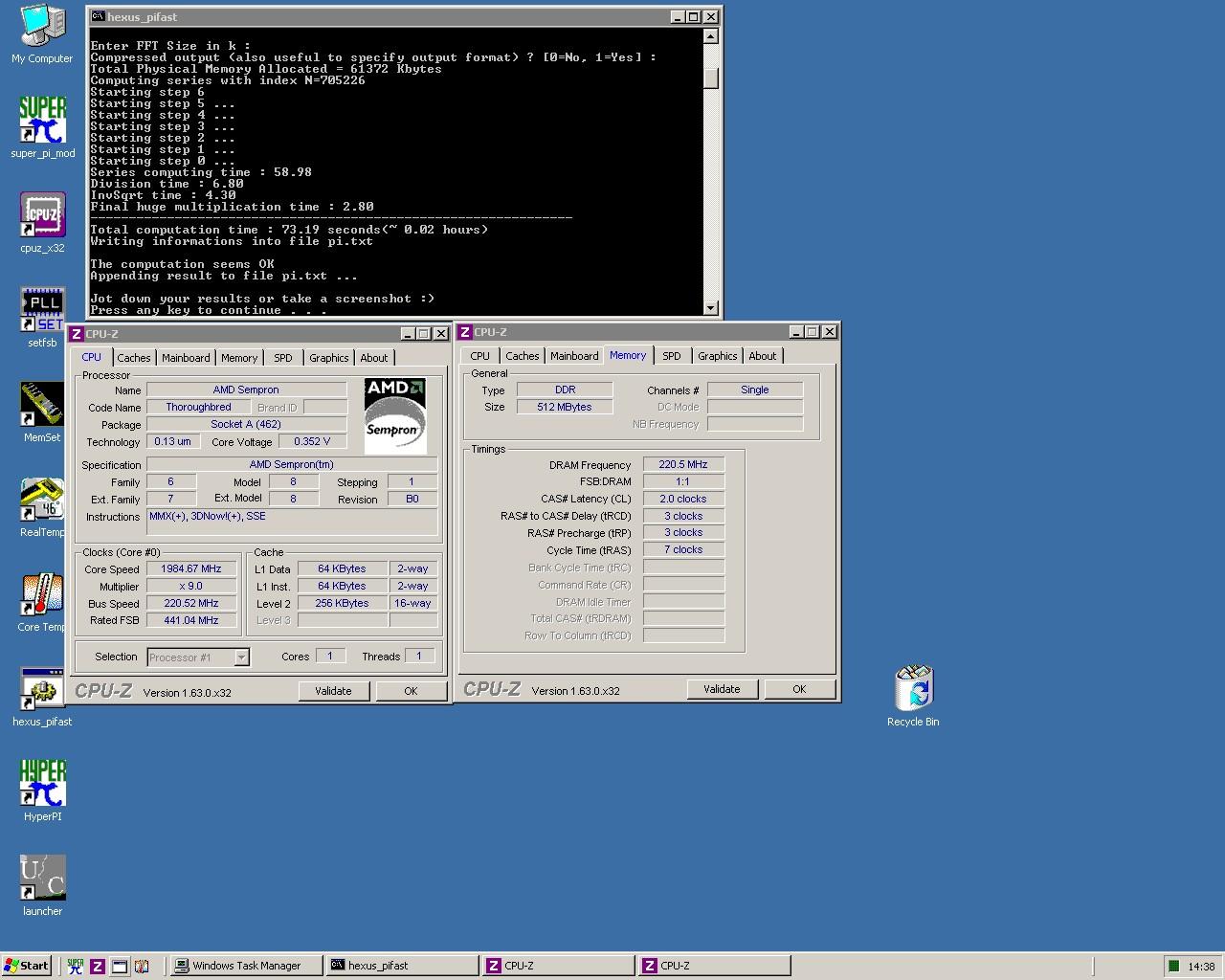Select Caches tab in right CPU-Z window
1225x980 pixels.
523,356
